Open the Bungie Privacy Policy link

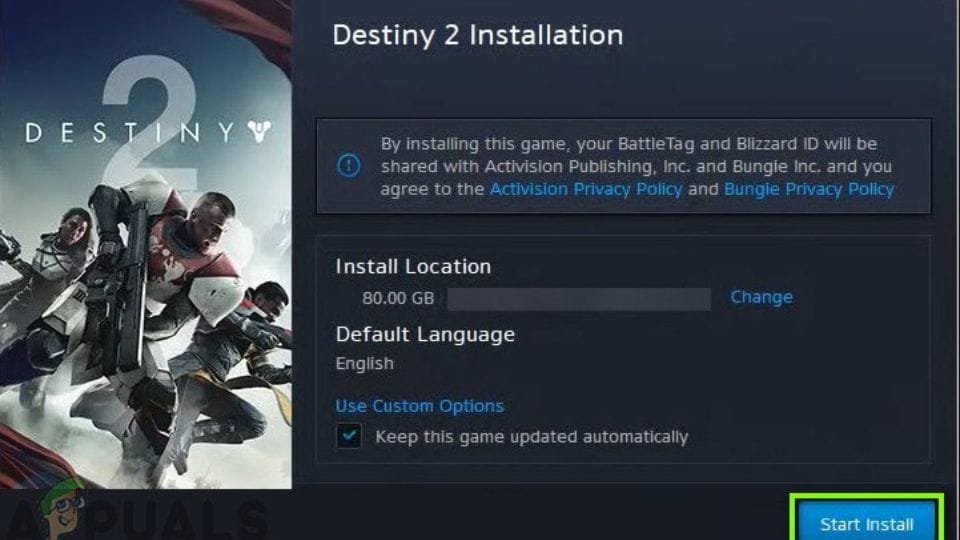pos(809,189)
